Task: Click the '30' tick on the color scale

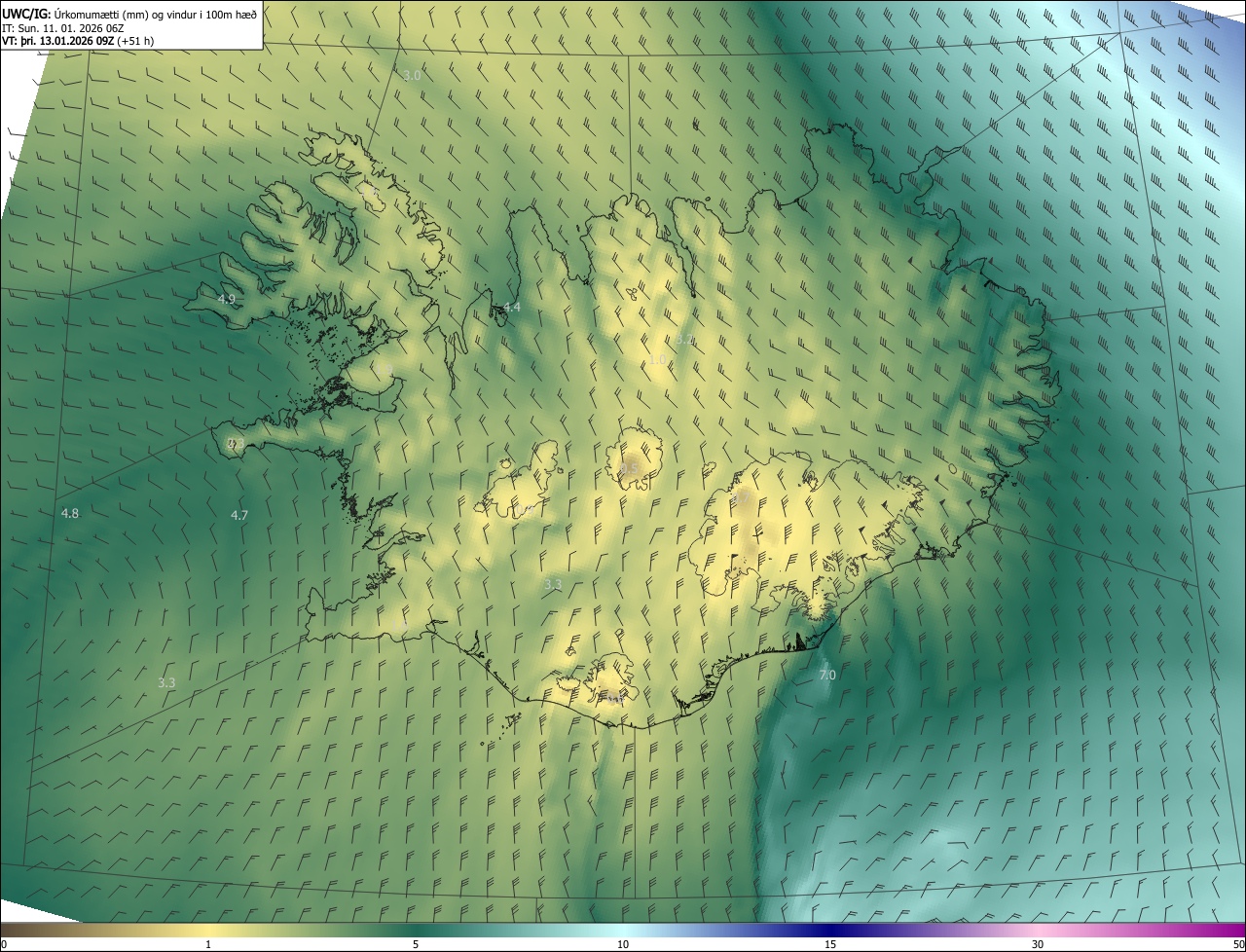Action: pyautogui.click(x=1038, y=944)
